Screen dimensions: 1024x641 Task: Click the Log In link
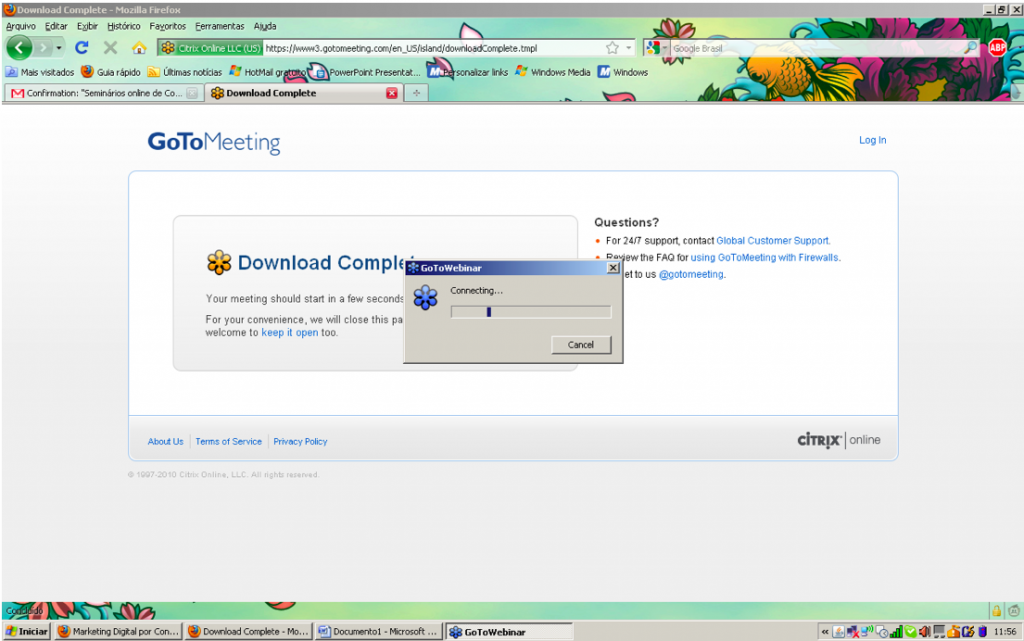pos(872,140)
